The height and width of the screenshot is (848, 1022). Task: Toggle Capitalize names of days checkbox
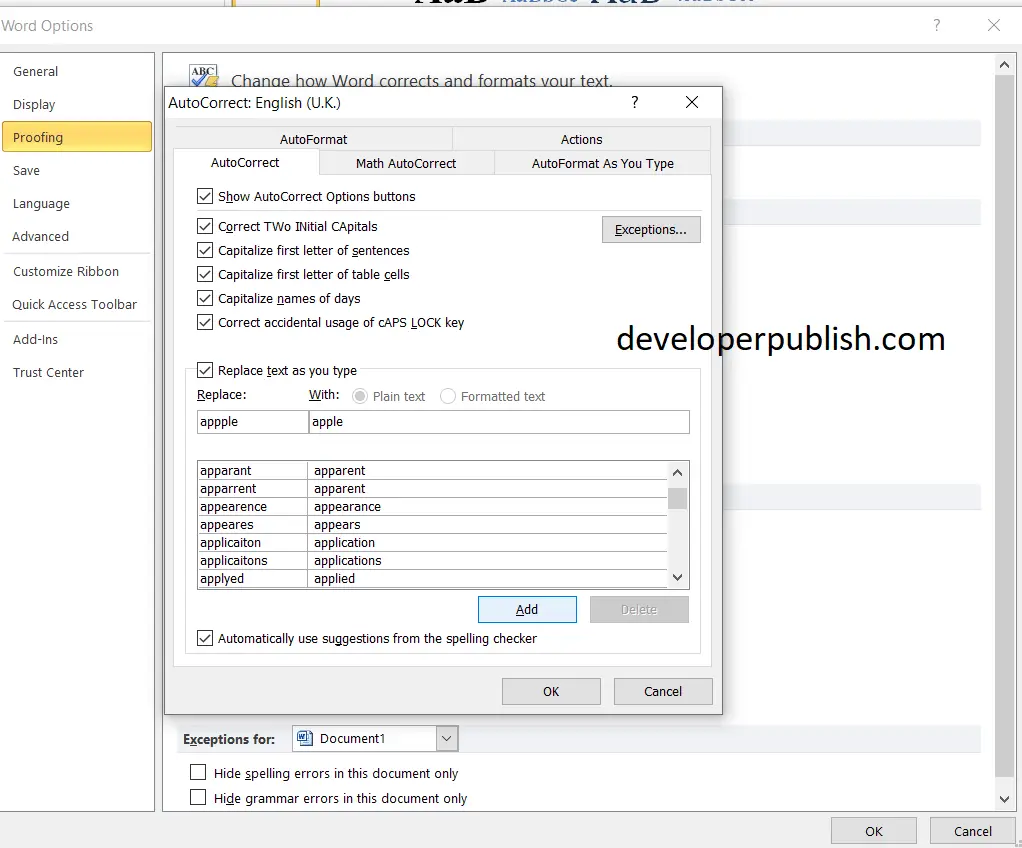click(x=205, y=299)
